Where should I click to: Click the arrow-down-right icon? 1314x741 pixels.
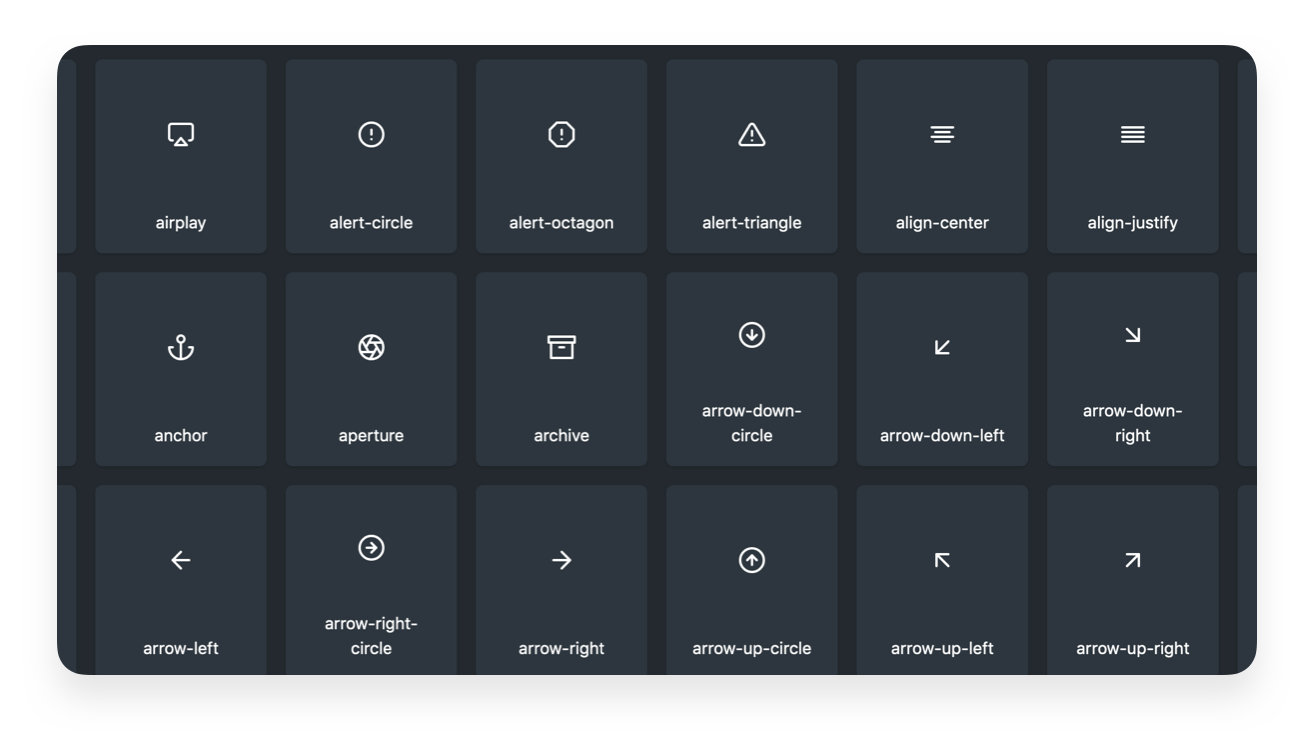coord(1132,337)
